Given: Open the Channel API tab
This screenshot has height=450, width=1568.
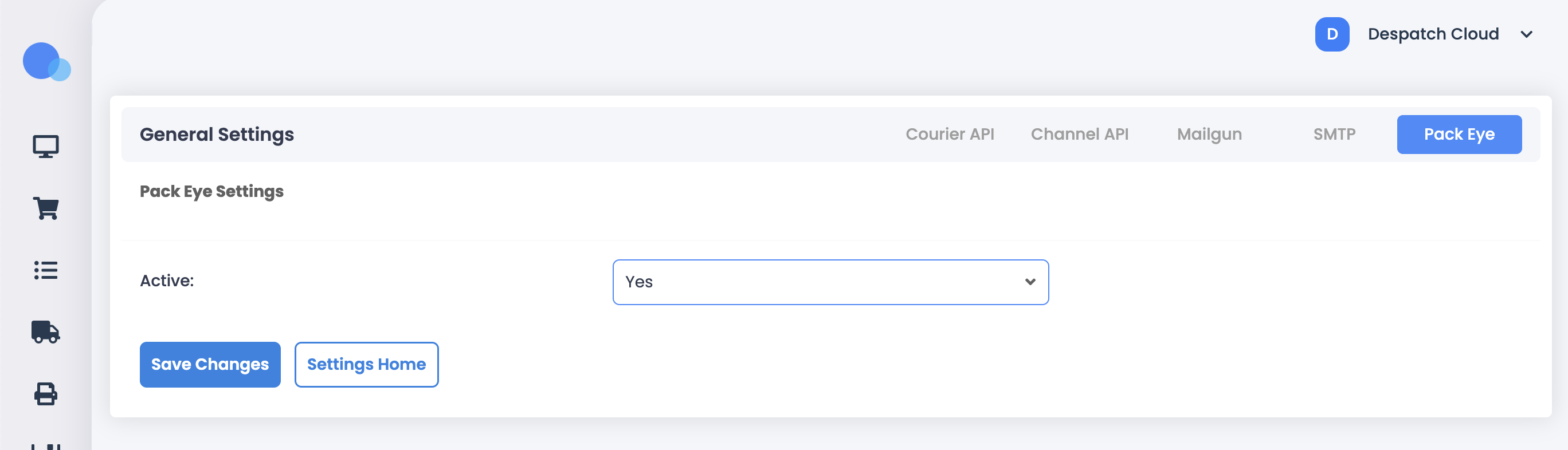Looking at the screenshot, I should (x=1079, y=135).
